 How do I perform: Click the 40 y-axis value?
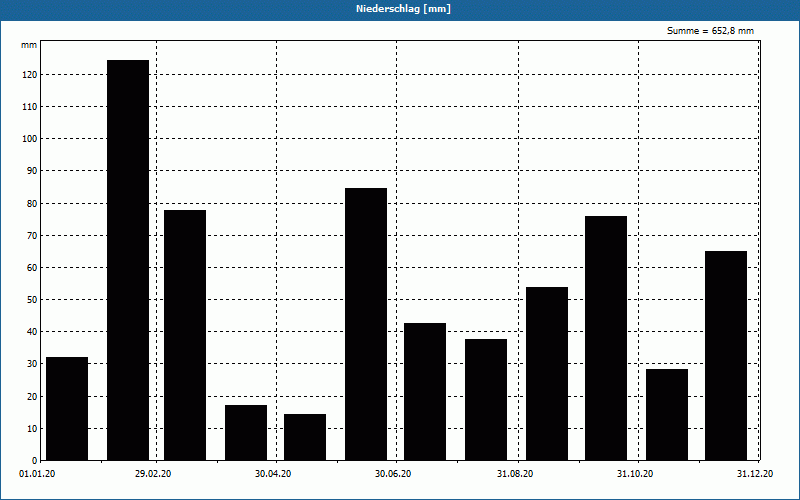point(32,332)
